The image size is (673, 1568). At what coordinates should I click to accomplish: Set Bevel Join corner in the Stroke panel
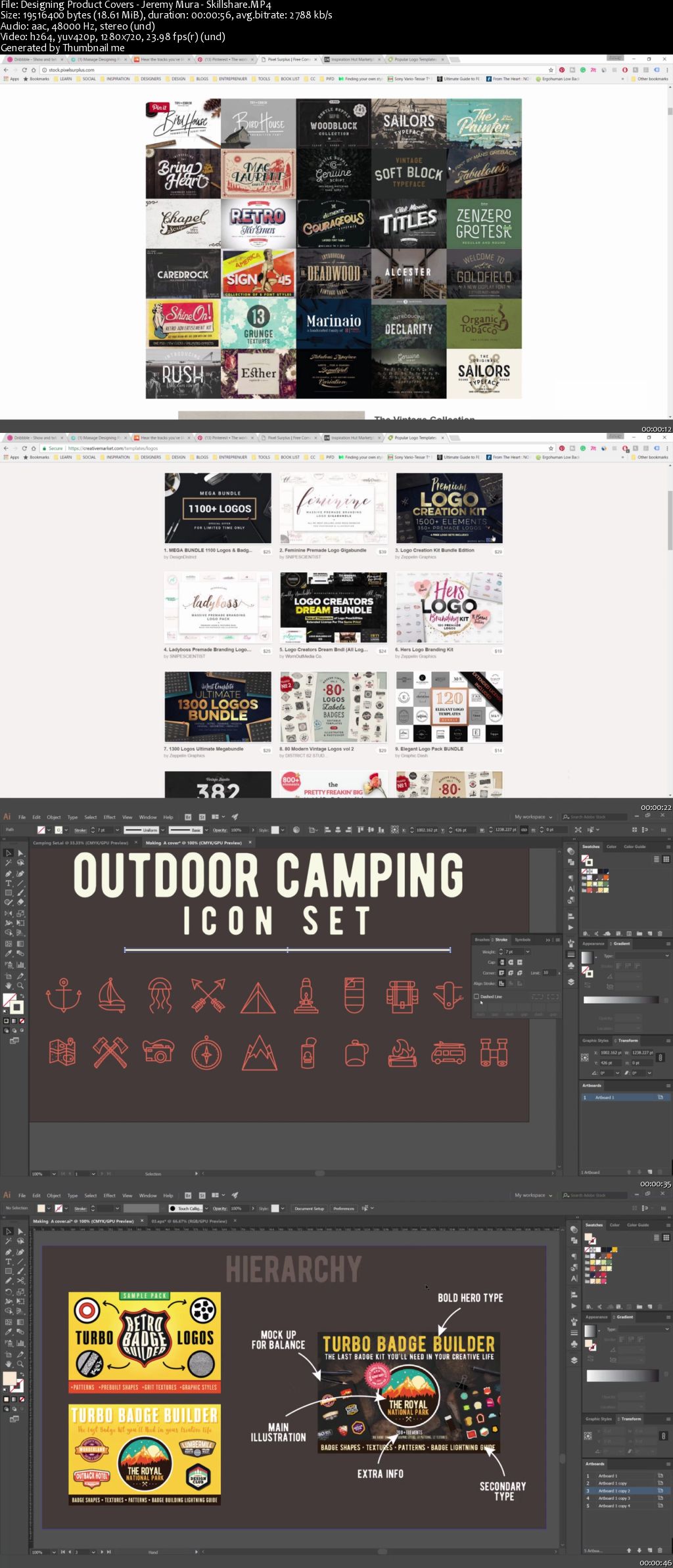coord(519,972)
